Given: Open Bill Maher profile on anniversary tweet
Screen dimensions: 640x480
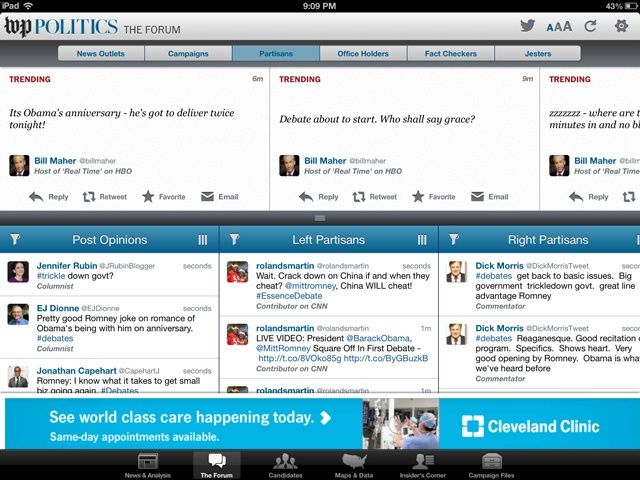Looking at the screenshot, I should coord(55,161).
